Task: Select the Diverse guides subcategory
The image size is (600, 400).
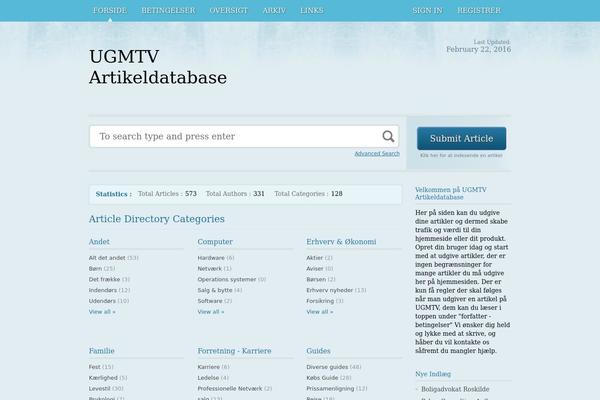Action: tap(327, 367)
